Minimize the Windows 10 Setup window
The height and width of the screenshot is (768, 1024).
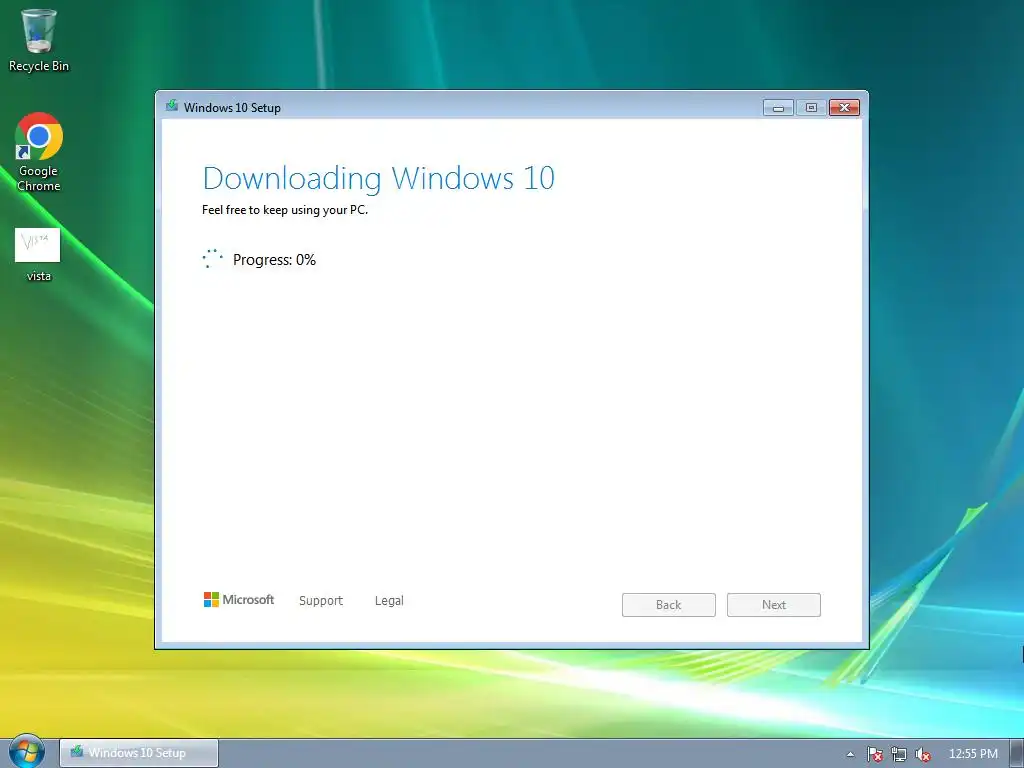pyautogui.click(x=778, y=108)
